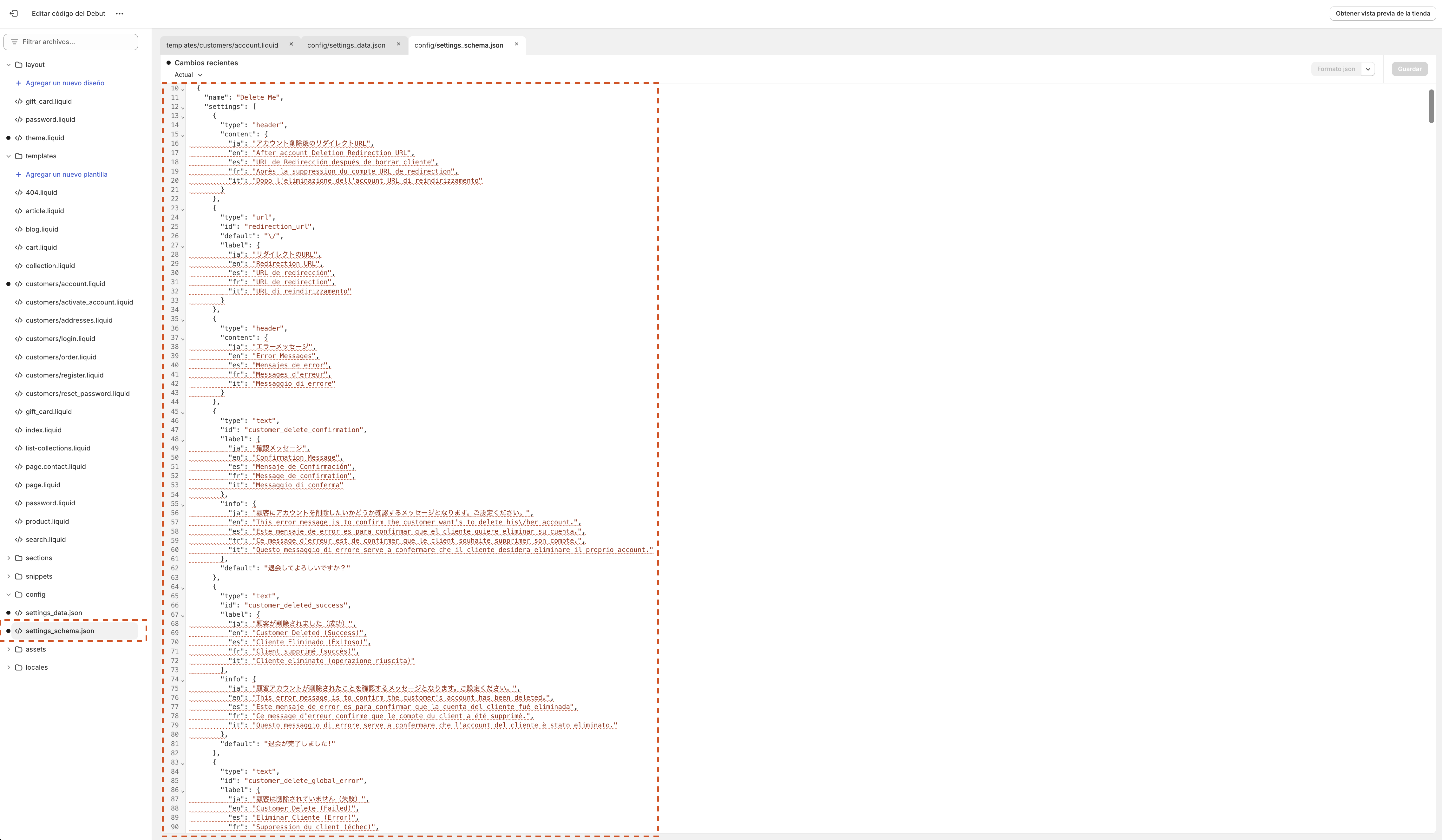This screenshot has width=1442, height=840.
Task: Click code icon beside search.liquid
Action: (19, 540)
